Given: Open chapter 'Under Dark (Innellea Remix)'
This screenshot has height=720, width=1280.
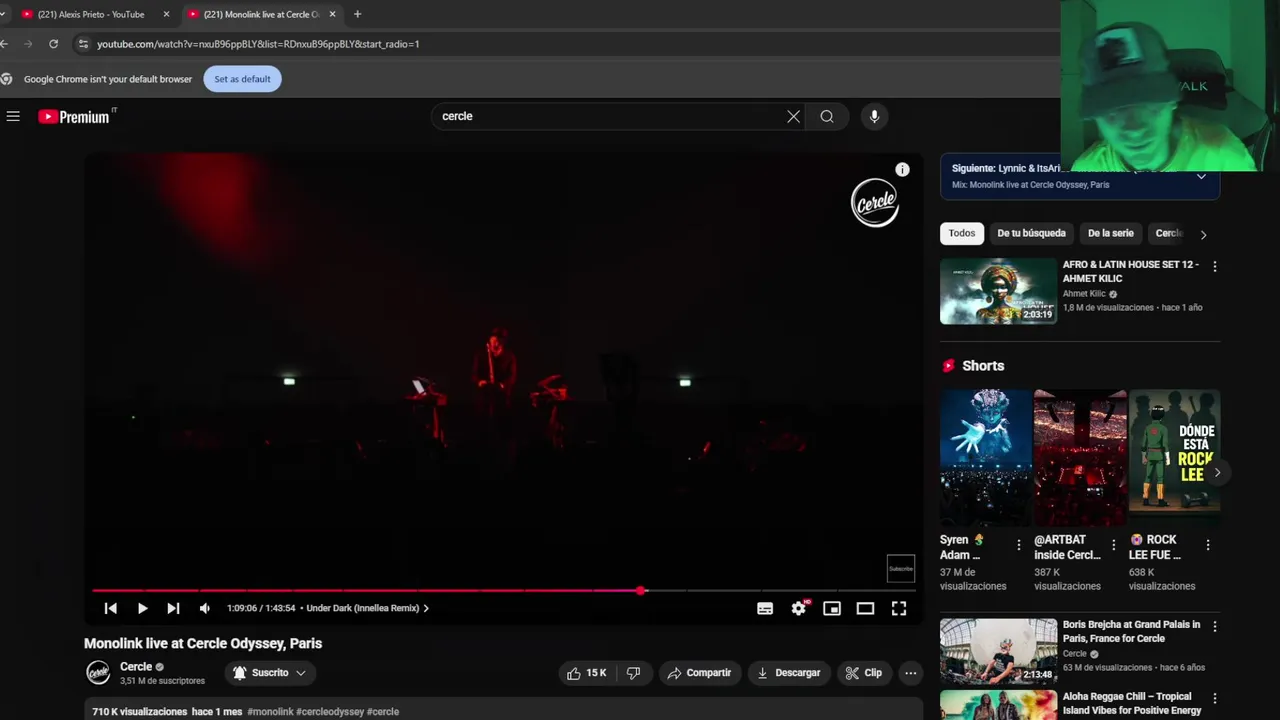Looking at the screenshot, I should click(x=367, y=608).
